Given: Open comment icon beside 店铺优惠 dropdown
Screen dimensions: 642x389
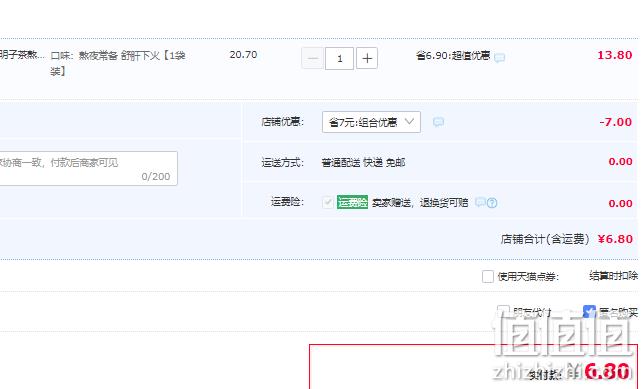Looking at the screenshot, I should coord(439,122).
